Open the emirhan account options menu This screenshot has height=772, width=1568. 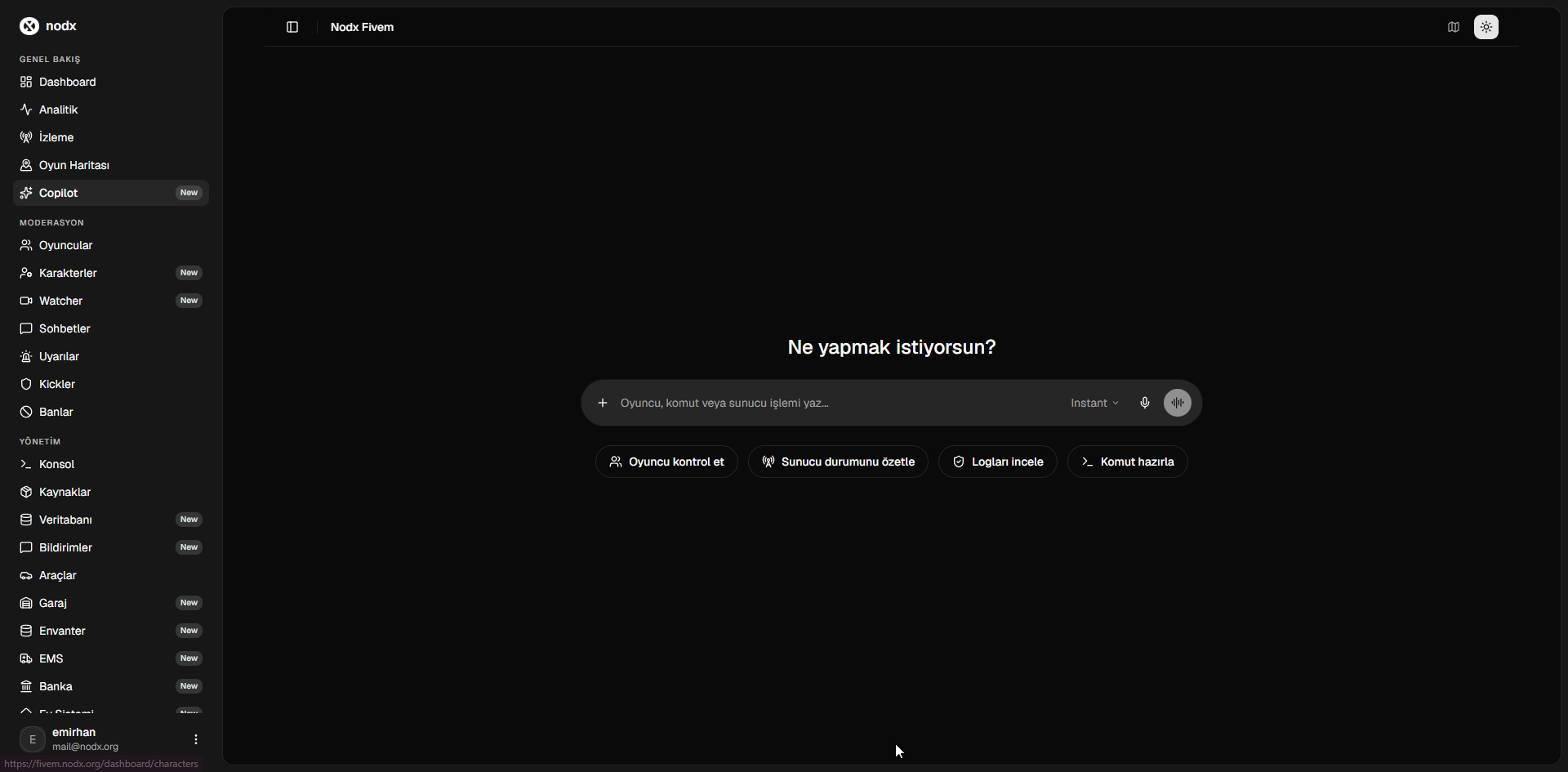tap(196, 739)
